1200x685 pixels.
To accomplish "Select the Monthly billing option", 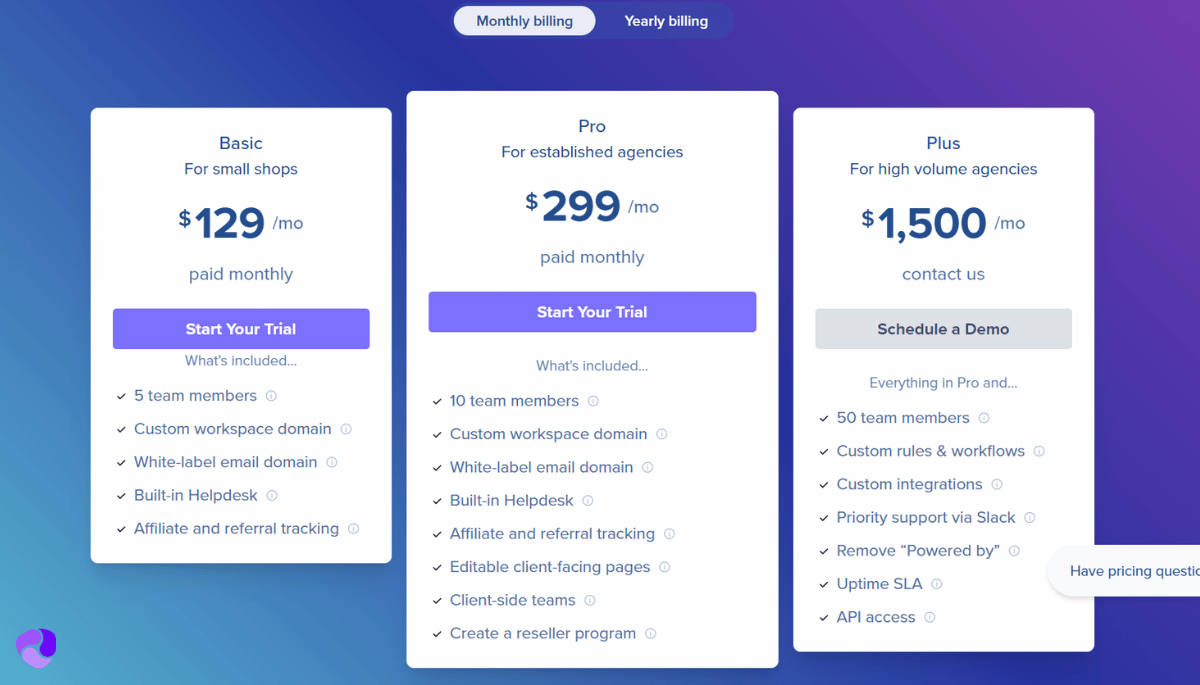I will point(524,20).
